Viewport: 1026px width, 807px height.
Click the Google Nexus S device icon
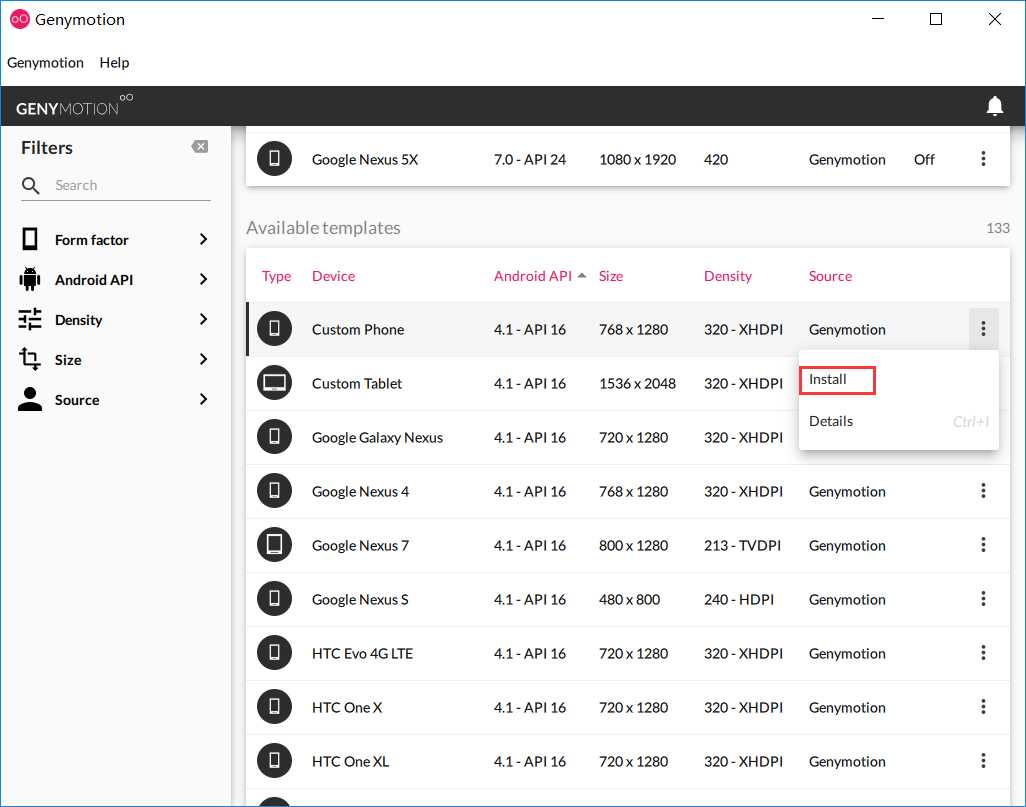274,599
